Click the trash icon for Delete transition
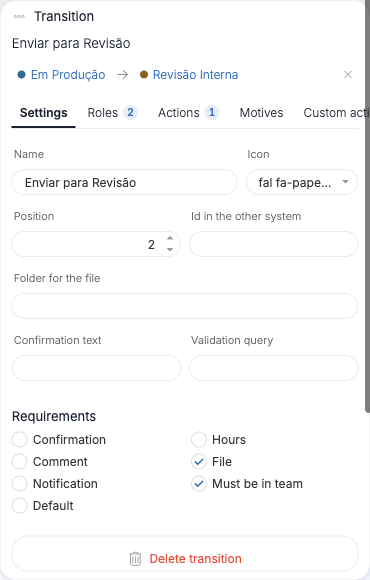The height and width of the screenshot is (580, 370). coord(135,559)
